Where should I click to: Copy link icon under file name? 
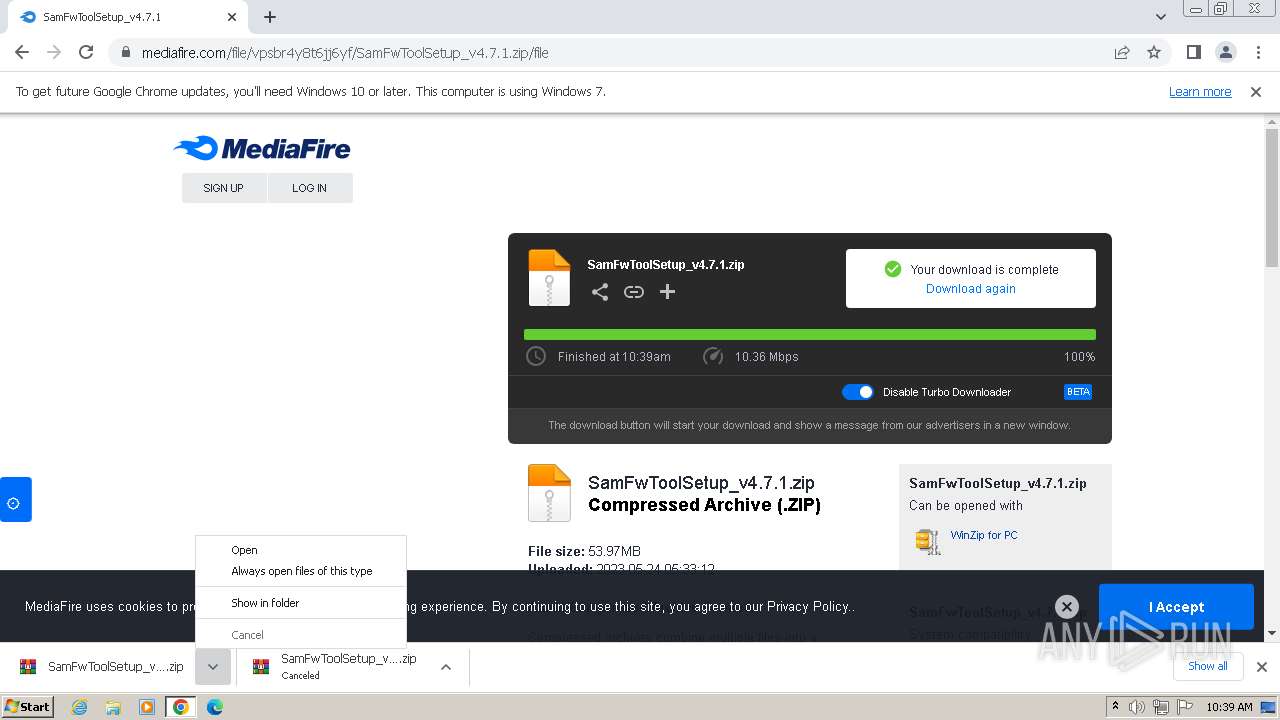(634, 292)
